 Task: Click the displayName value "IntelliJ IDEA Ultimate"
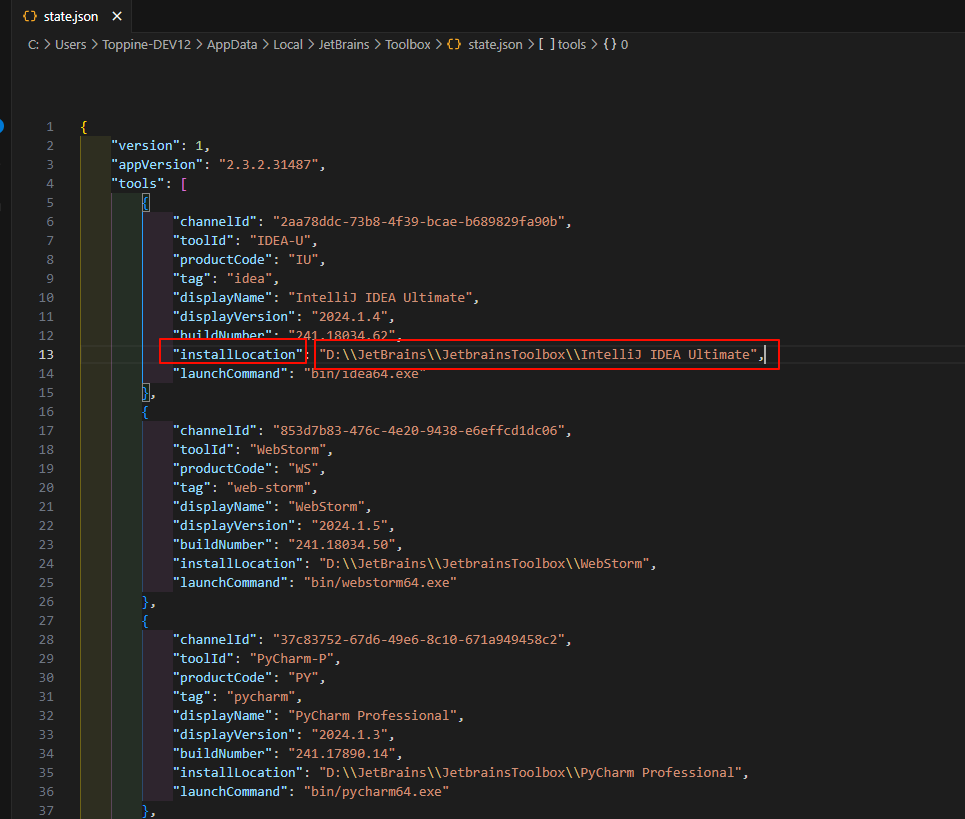click(380, 298)
